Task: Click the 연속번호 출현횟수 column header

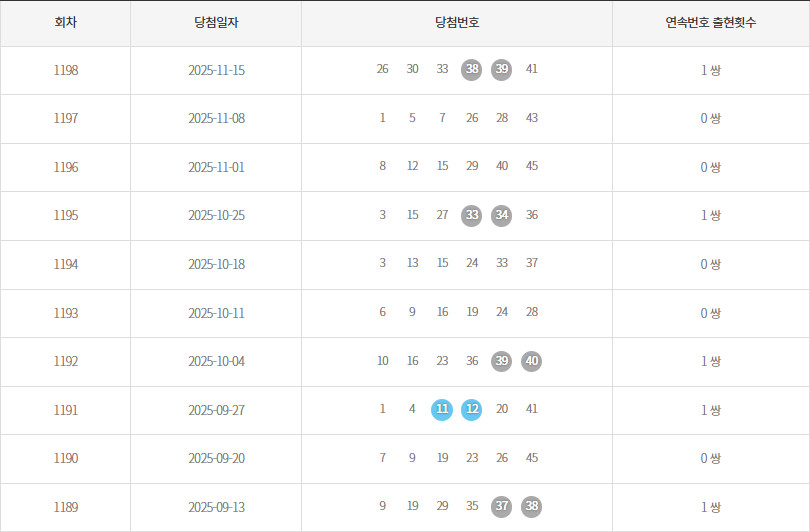Action: [x=711, y=22]
